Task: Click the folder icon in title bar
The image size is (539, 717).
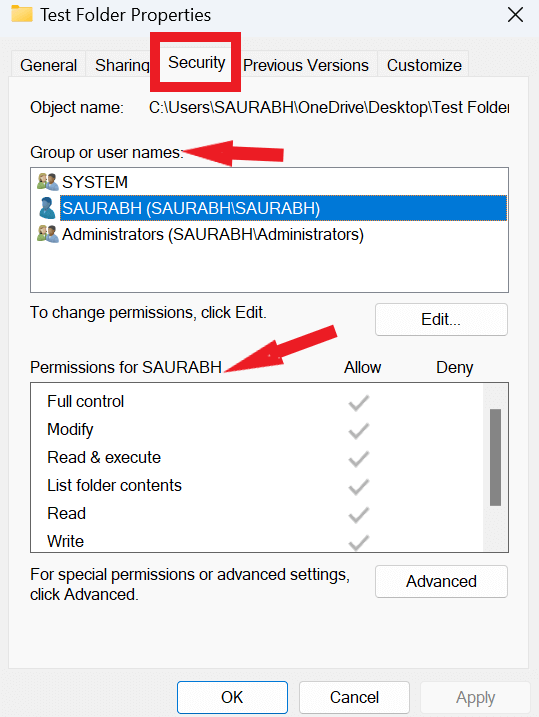Action: 21,14
